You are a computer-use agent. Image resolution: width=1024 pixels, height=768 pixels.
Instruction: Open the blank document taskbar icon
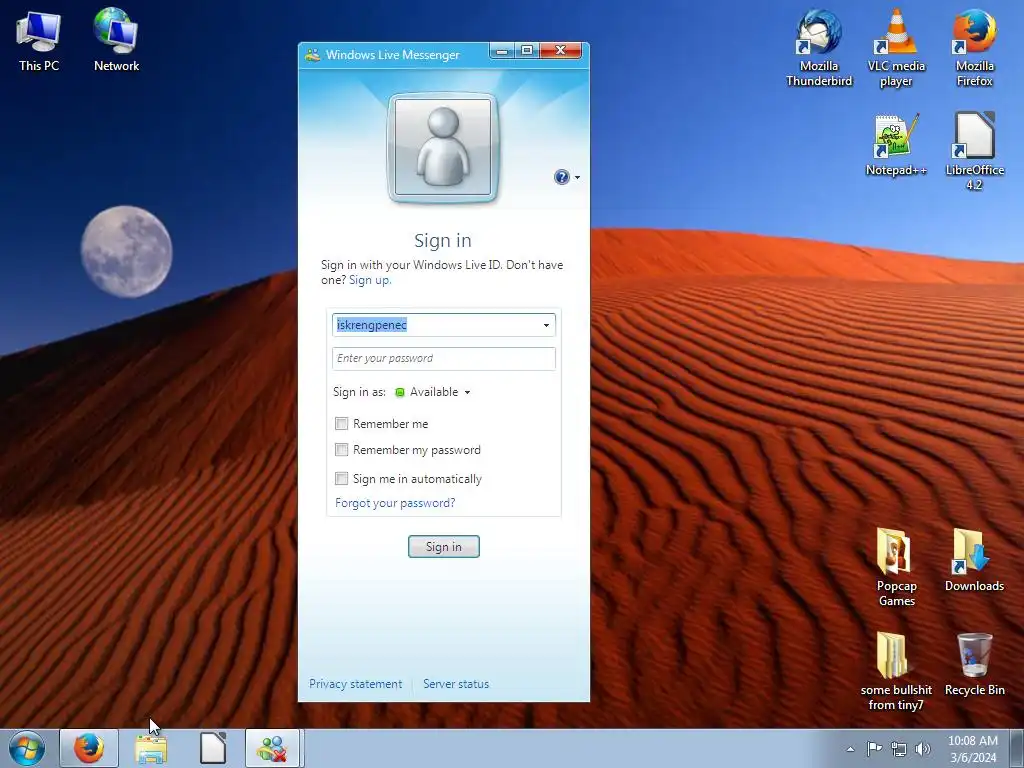[x=213, y=748]
